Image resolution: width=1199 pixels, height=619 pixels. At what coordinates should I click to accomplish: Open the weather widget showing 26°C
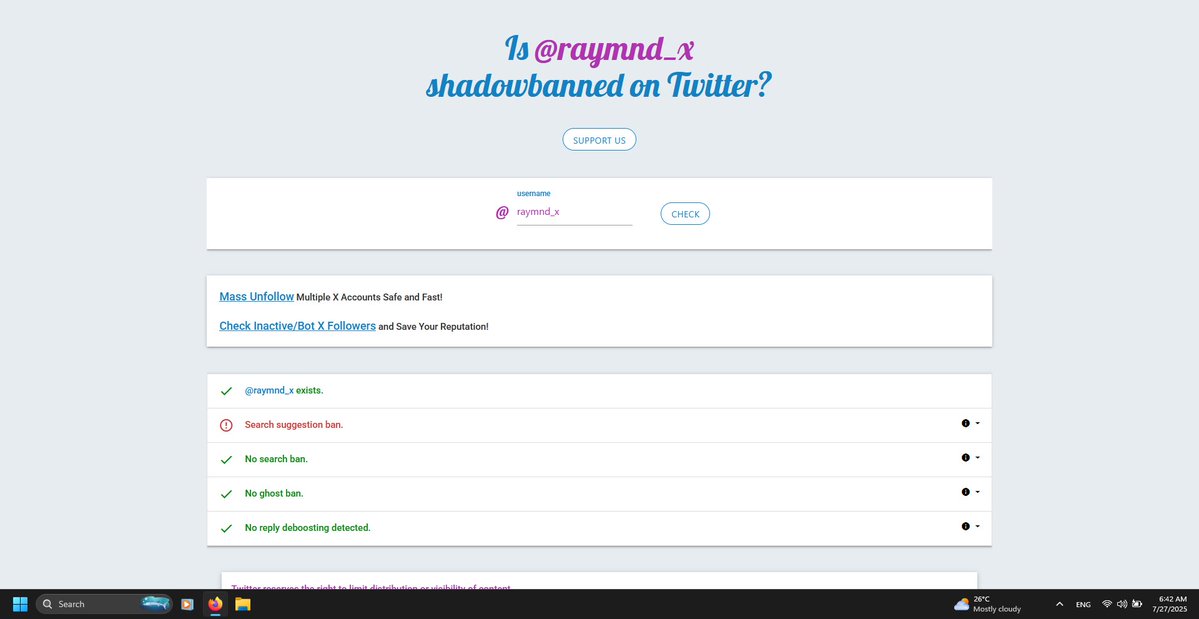tap(987, 604)
